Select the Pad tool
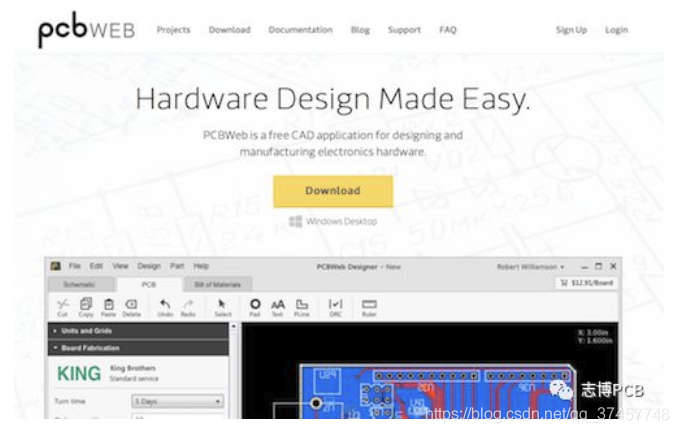The height and width of the screenshot is (433, 679). click(255, 307)
